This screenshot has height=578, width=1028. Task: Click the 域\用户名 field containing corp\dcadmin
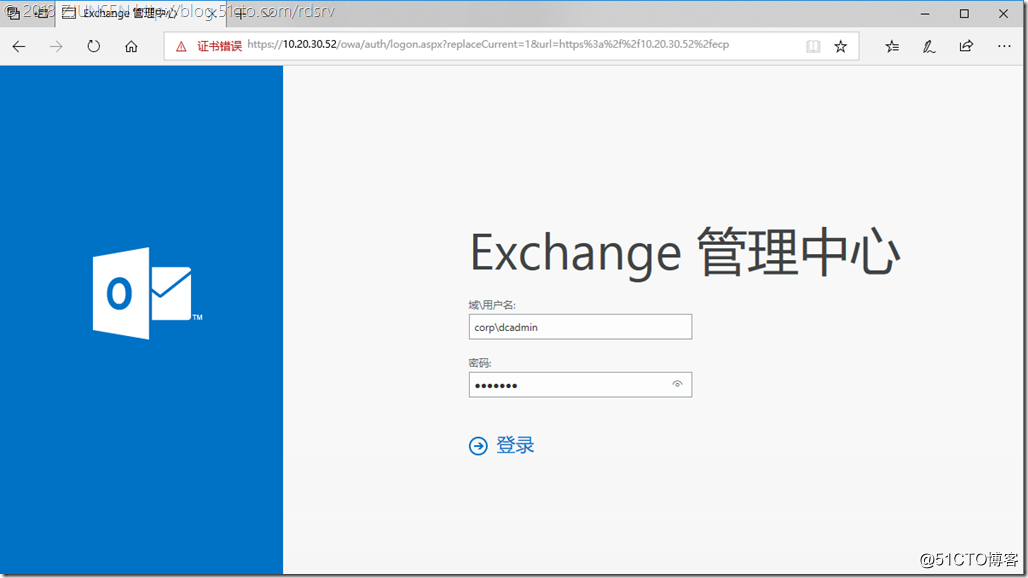tap(580, 327)
